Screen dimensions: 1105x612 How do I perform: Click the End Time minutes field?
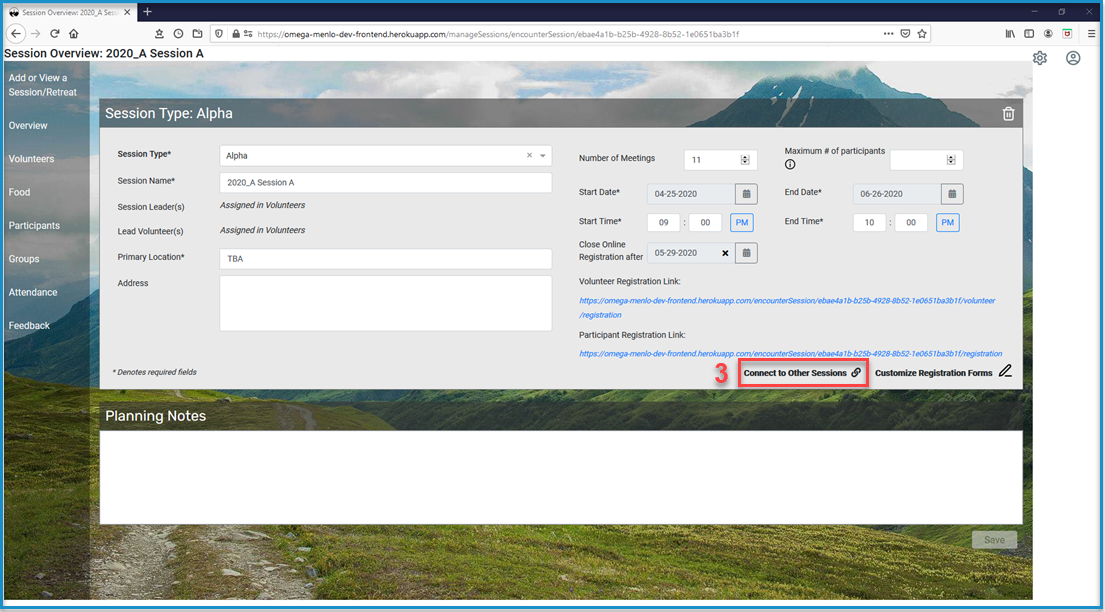pos(911,223)
